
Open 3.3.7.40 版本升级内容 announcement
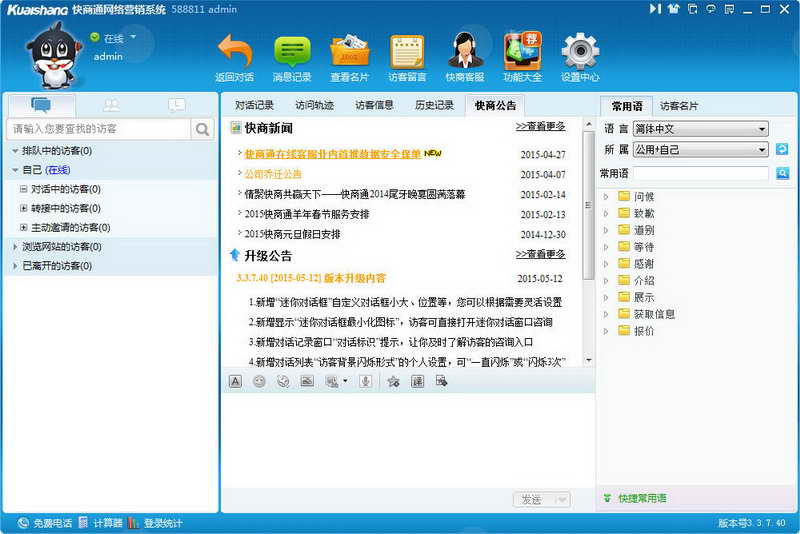(311, 278)
